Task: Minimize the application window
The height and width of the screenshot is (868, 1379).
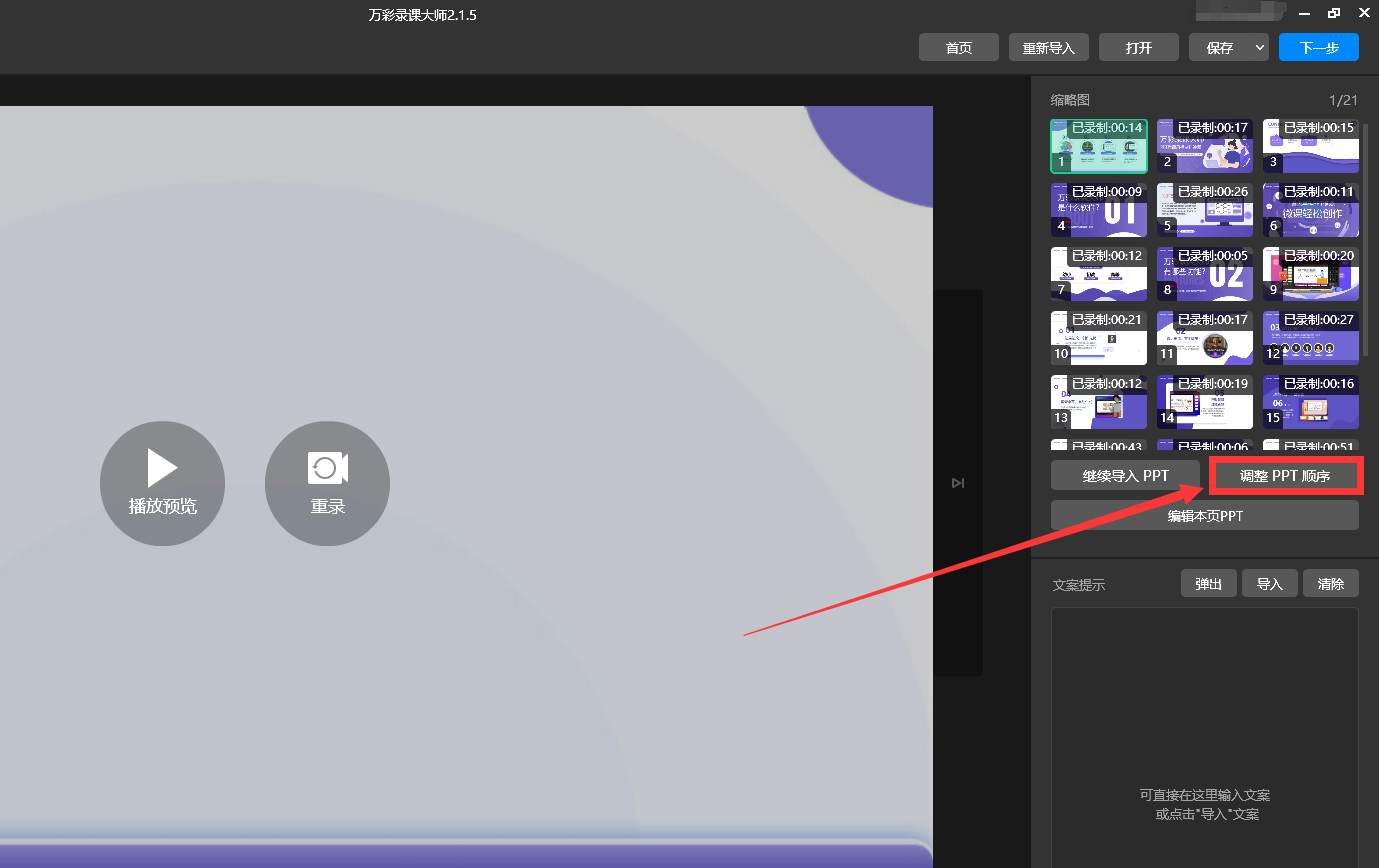Action: pos(1303,13)
